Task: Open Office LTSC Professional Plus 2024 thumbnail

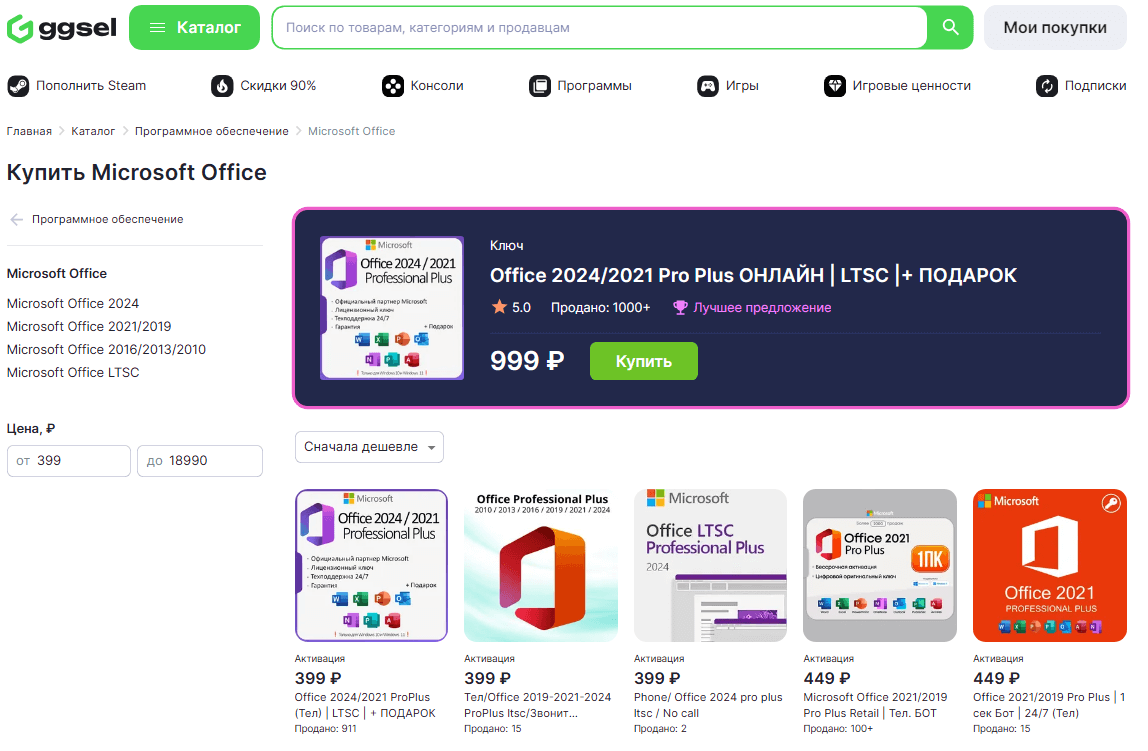Action: (710, 565)
